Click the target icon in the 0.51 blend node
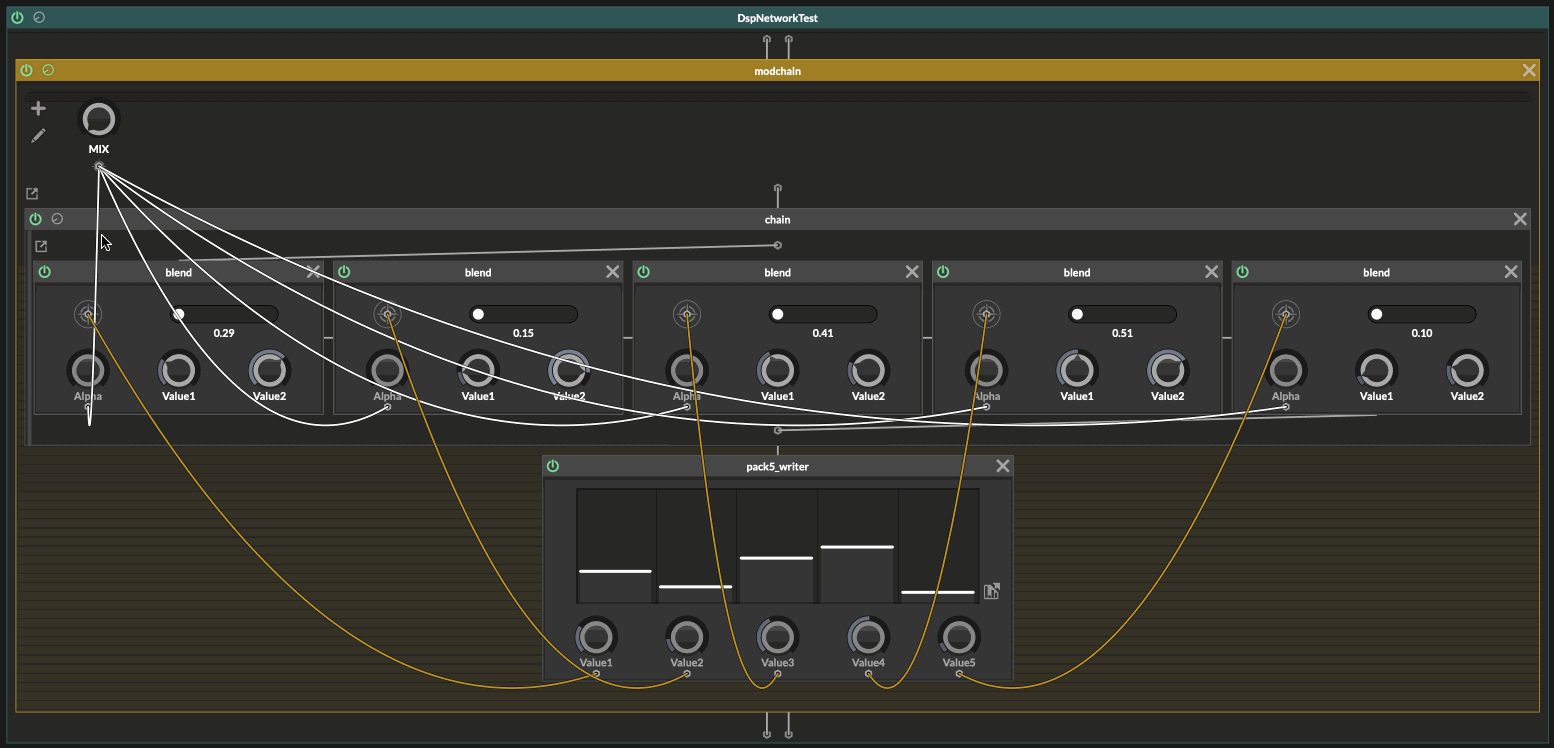 (x=986, y=314)
